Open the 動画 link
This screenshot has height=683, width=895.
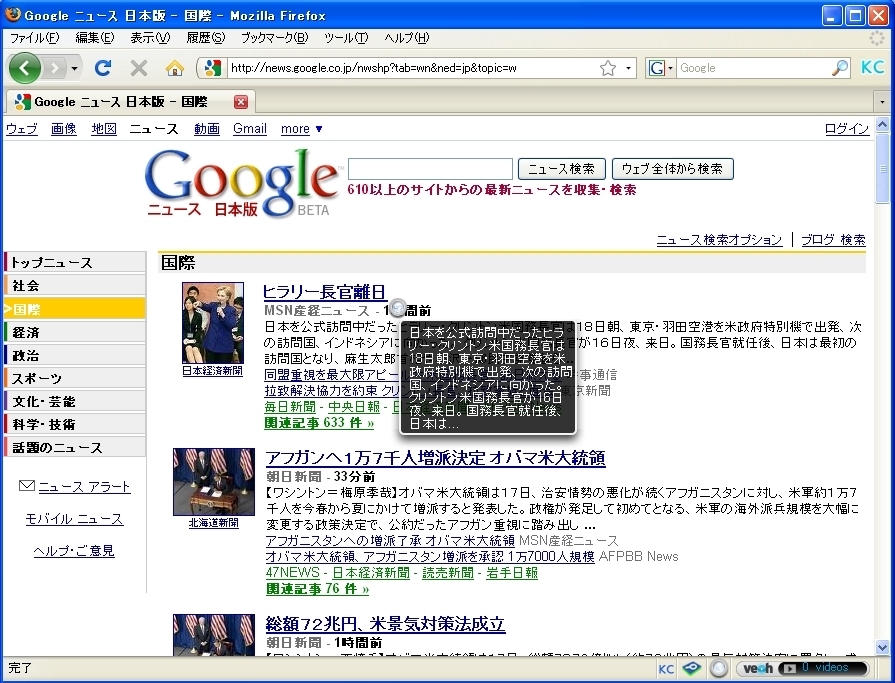point(207,129)
